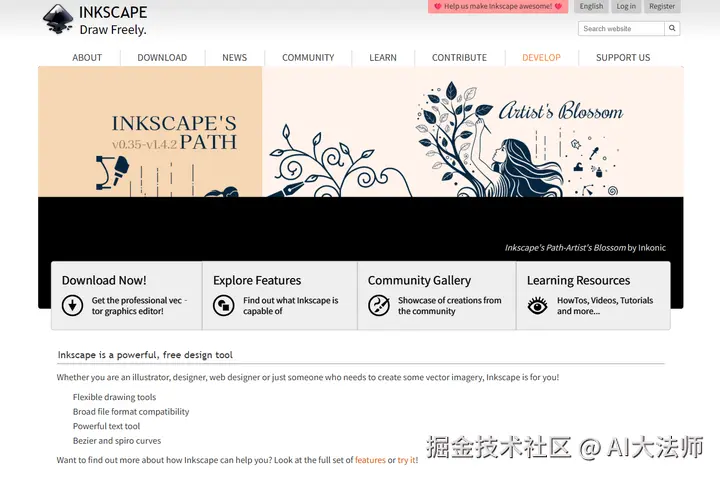
Task: Open the About menu
Action: pos(87,58)
